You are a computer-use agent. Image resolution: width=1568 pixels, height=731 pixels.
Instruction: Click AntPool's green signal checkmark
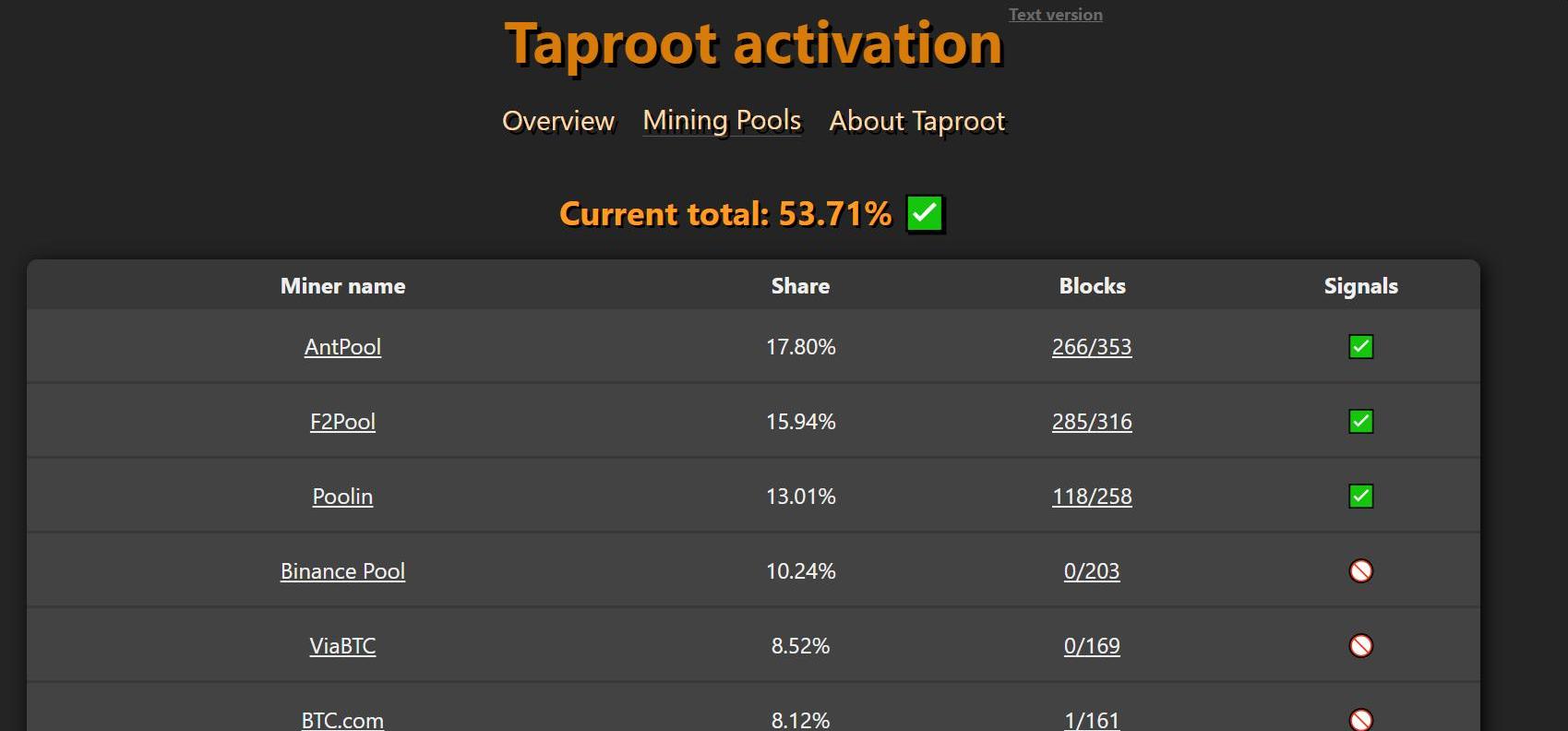[1360, 347]
